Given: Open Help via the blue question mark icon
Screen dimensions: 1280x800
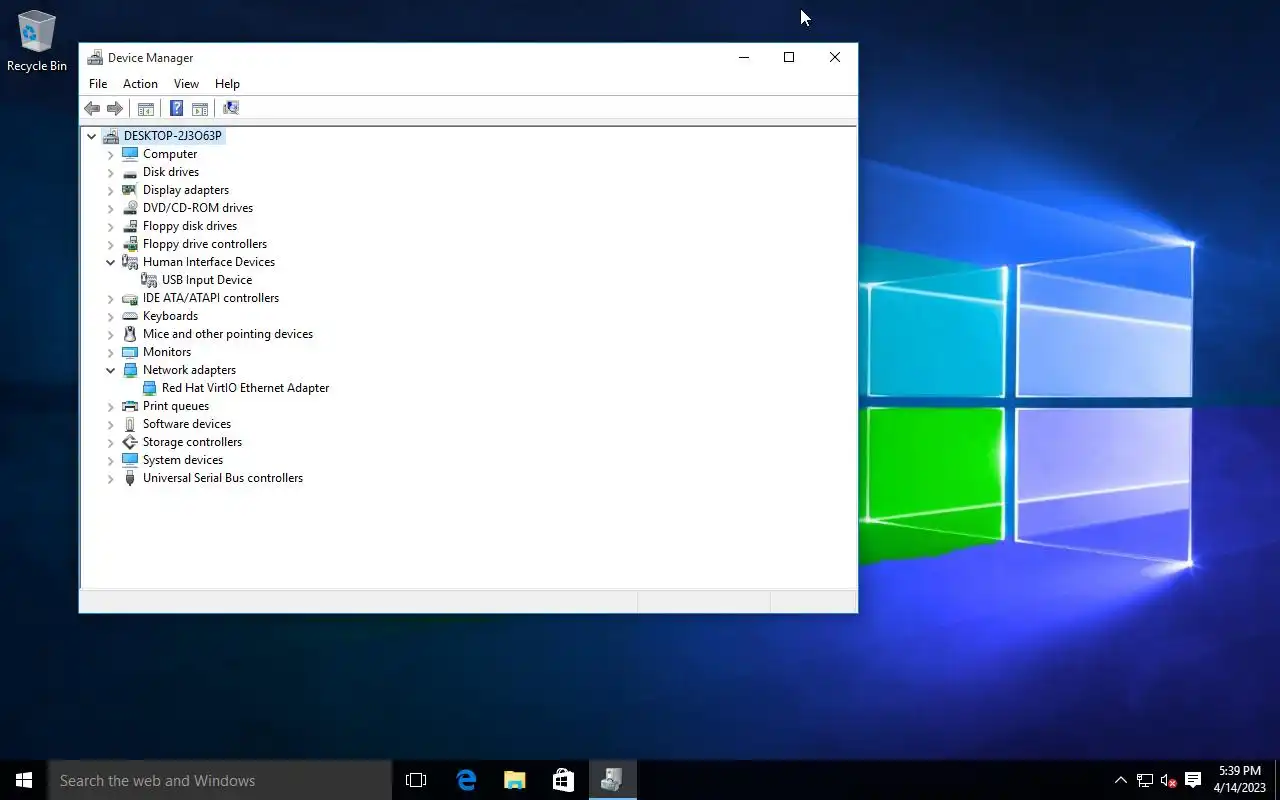Looking at the screenshot, I should [x=177, y=108].
